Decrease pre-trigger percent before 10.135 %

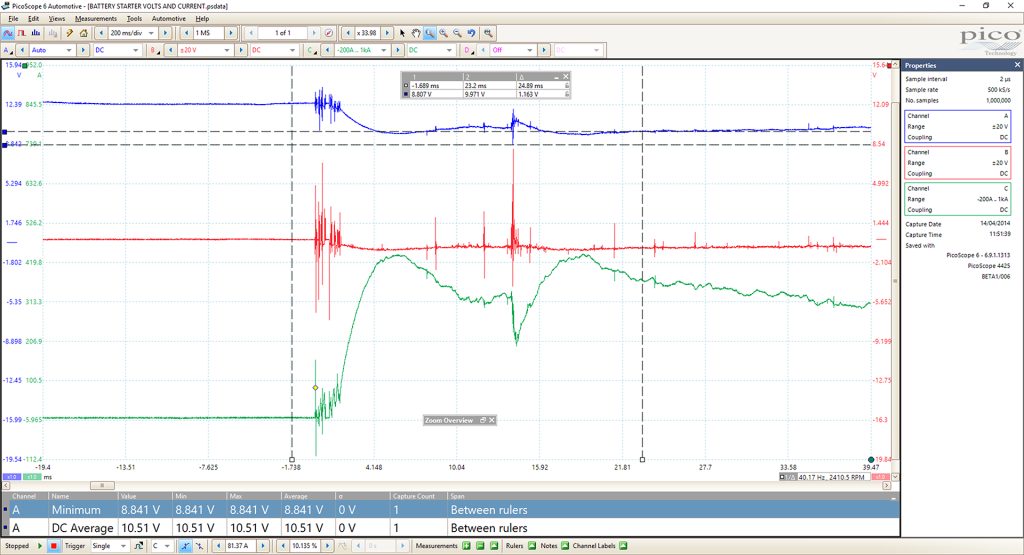[283, 546]
